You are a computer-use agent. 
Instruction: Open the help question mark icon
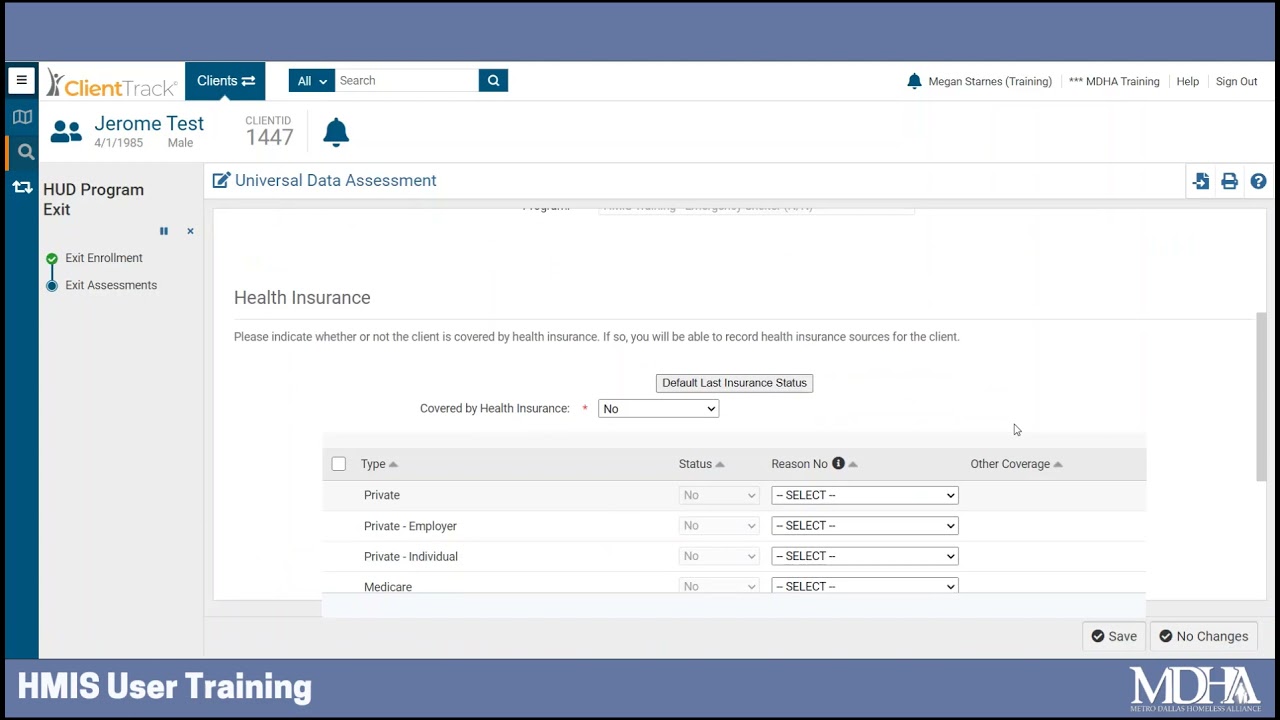click(1258, 181)
